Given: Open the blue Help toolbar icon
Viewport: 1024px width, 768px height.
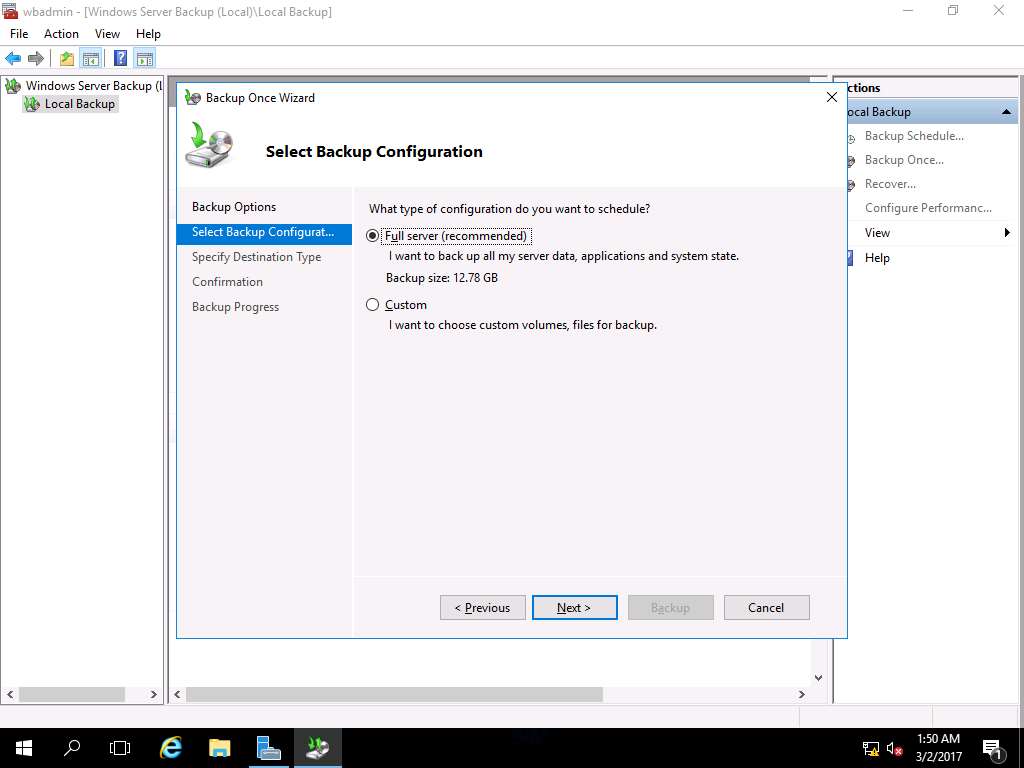Looking at the screenshot, I should 121,59.
